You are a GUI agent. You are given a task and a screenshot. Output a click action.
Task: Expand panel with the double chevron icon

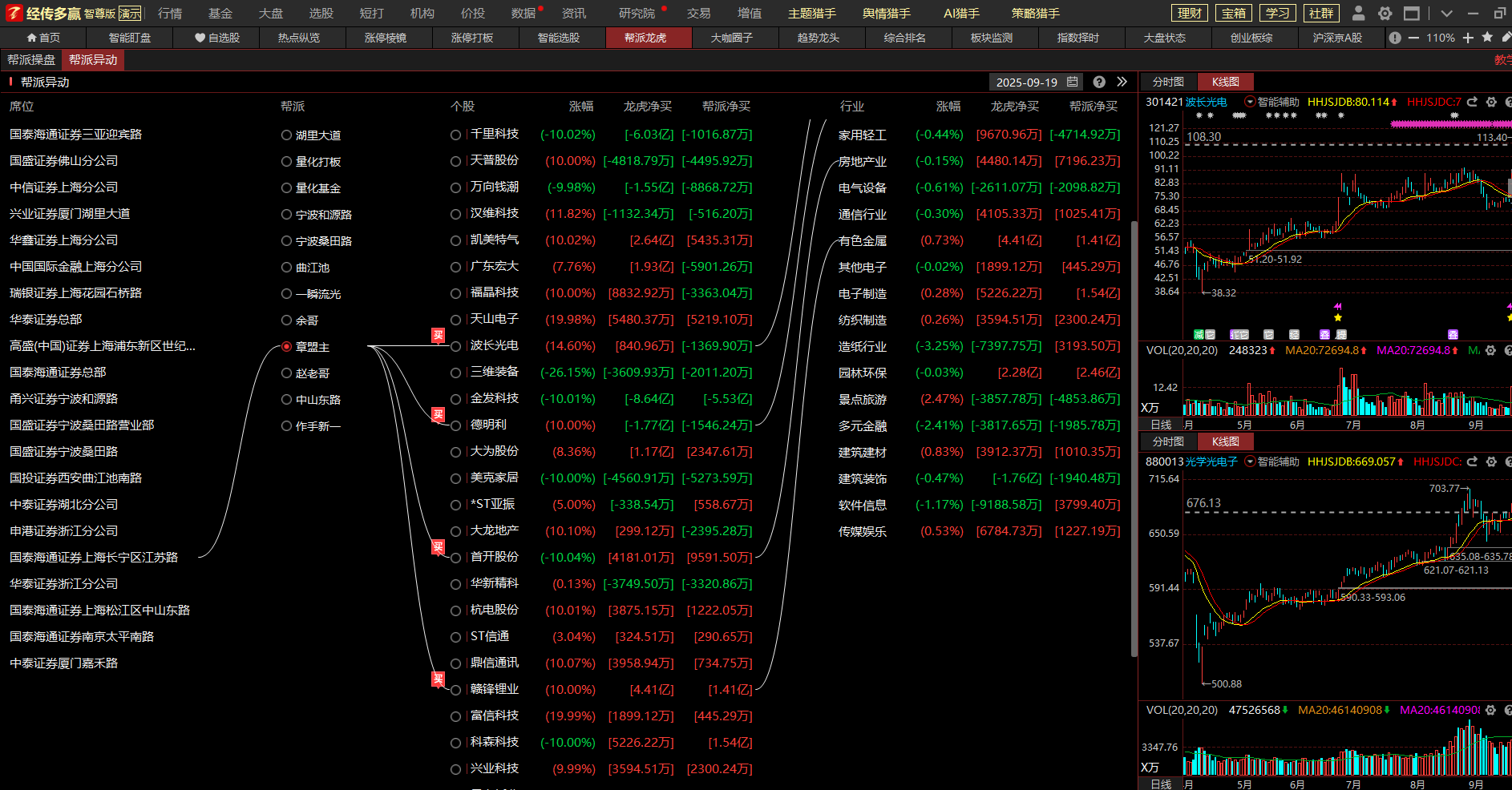(1122, 82)
